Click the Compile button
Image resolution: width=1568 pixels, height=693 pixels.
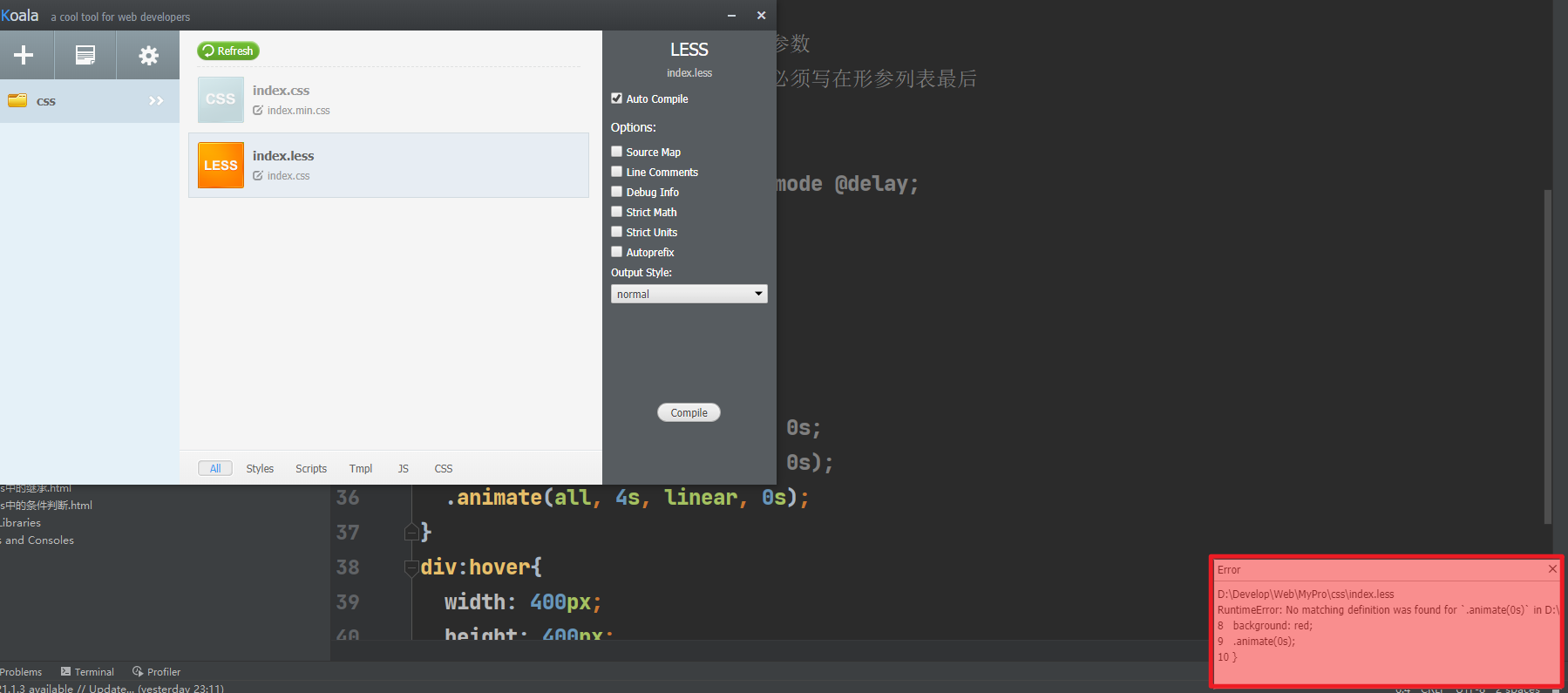(689, 412)
